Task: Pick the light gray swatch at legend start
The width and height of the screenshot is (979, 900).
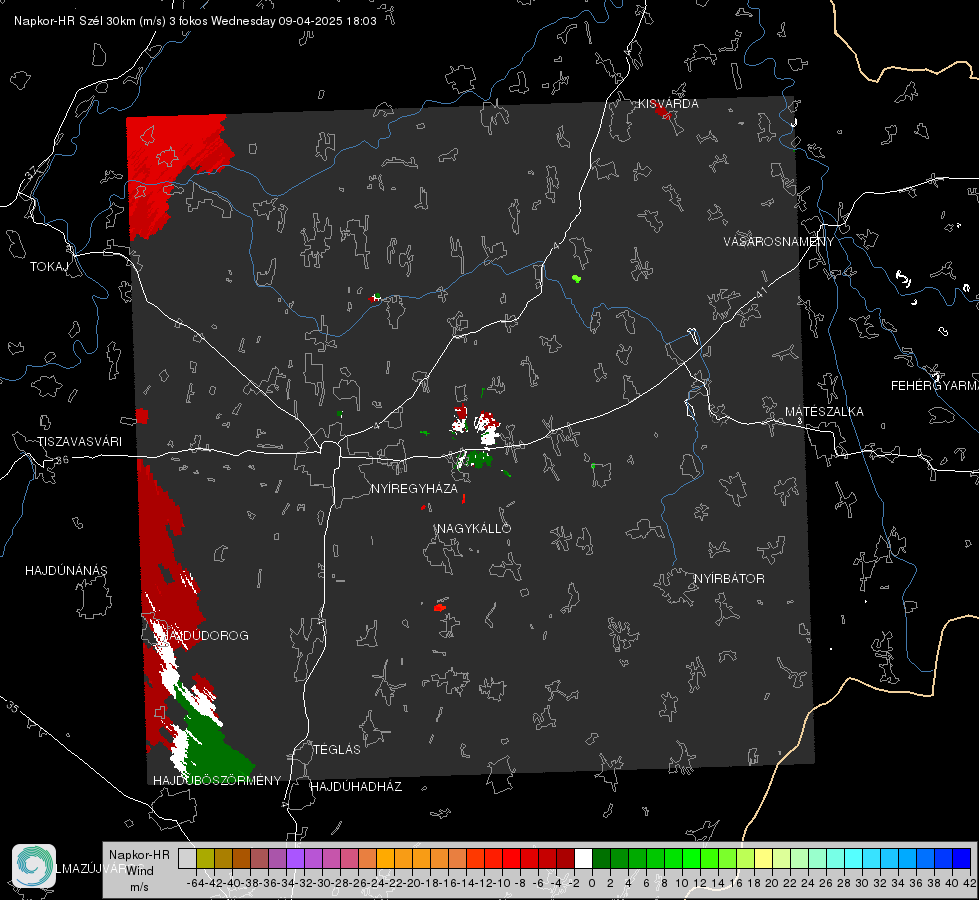Action: pyautogui.click(x=187, y=859)
